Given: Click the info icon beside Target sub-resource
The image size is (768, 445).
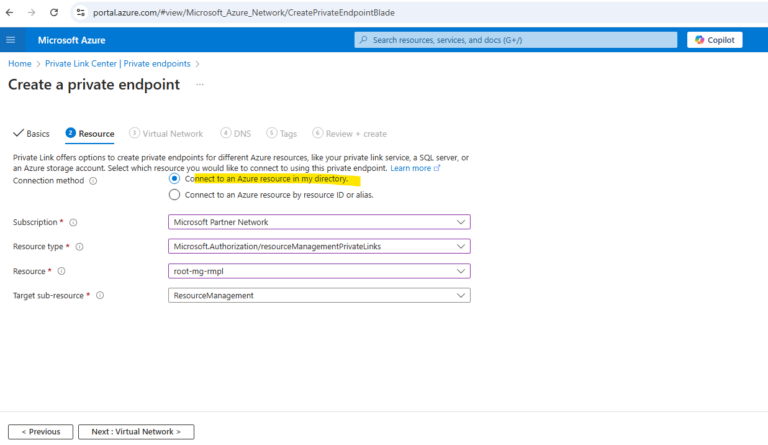Looking at the screenshot, I should click(99, 296).
